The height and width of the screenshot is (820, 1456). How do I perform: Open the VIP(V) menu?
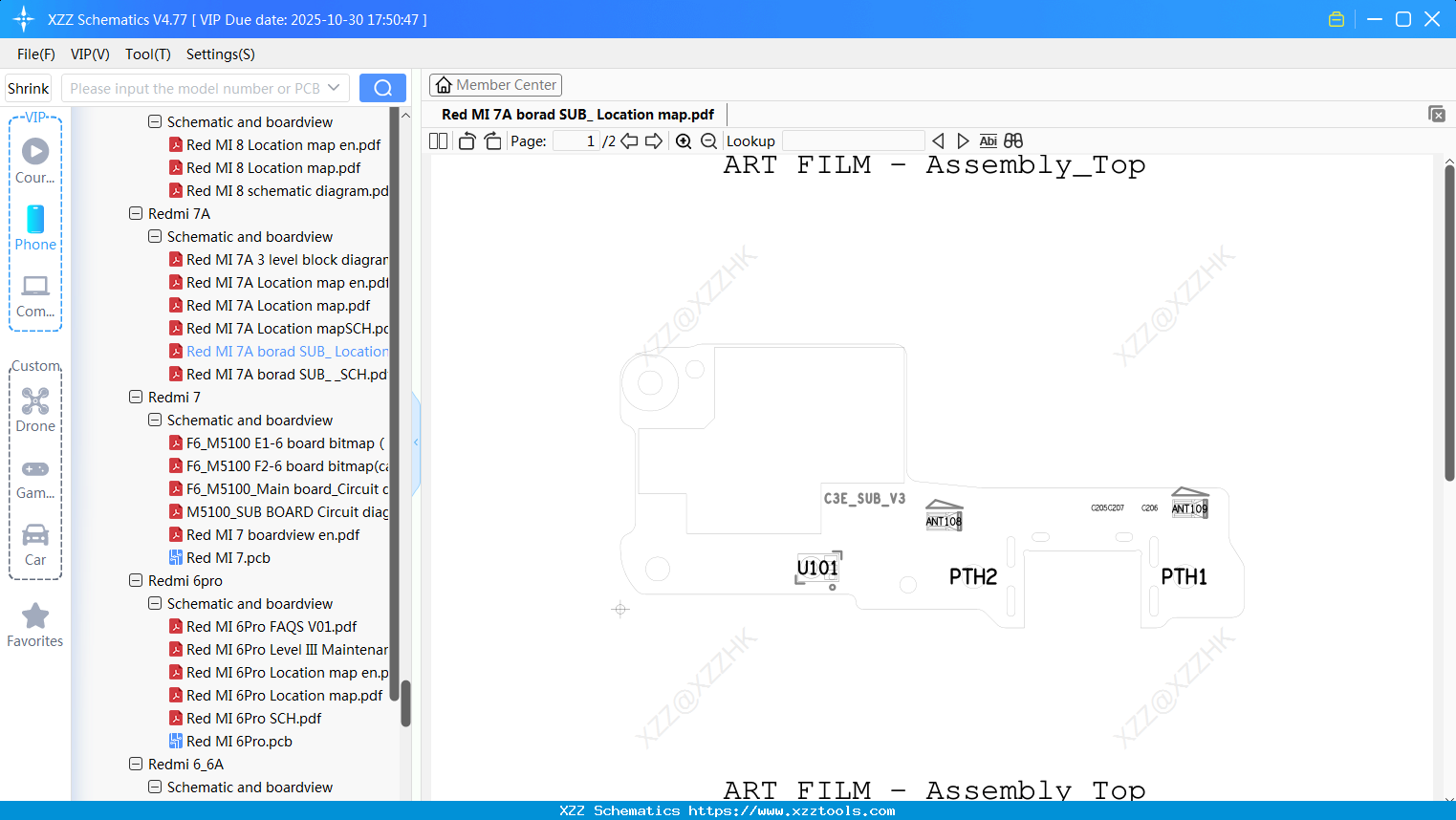click(x=90, y=54)
